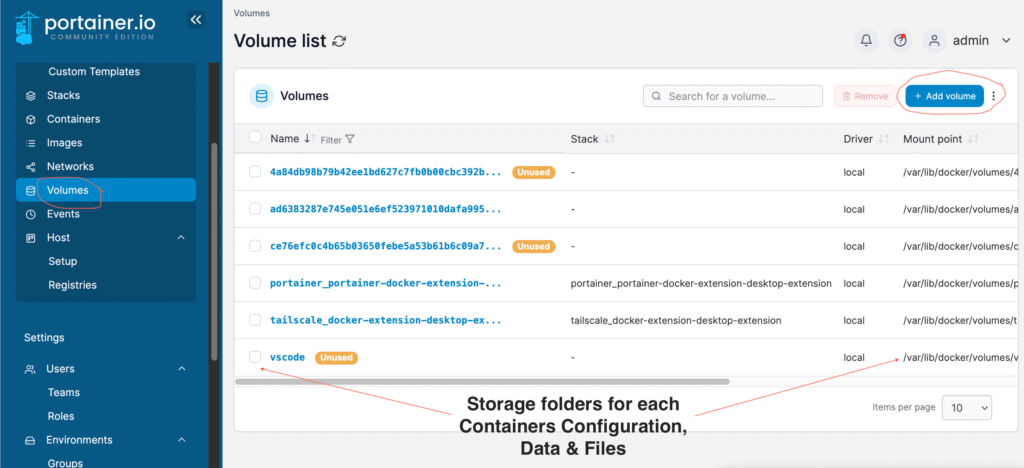Click the portainer.io logo
Image resolution: width=1024 pixels, height=468 pixels.
click(x=85, y=27)
